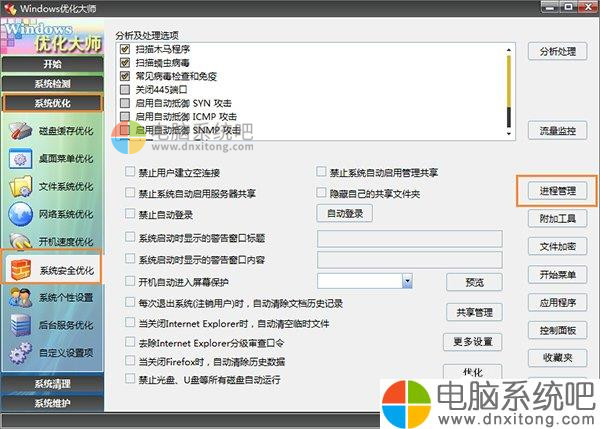Click the warning window title input field
The height and width of the screenshot is (429, 600).
[410, 239]
